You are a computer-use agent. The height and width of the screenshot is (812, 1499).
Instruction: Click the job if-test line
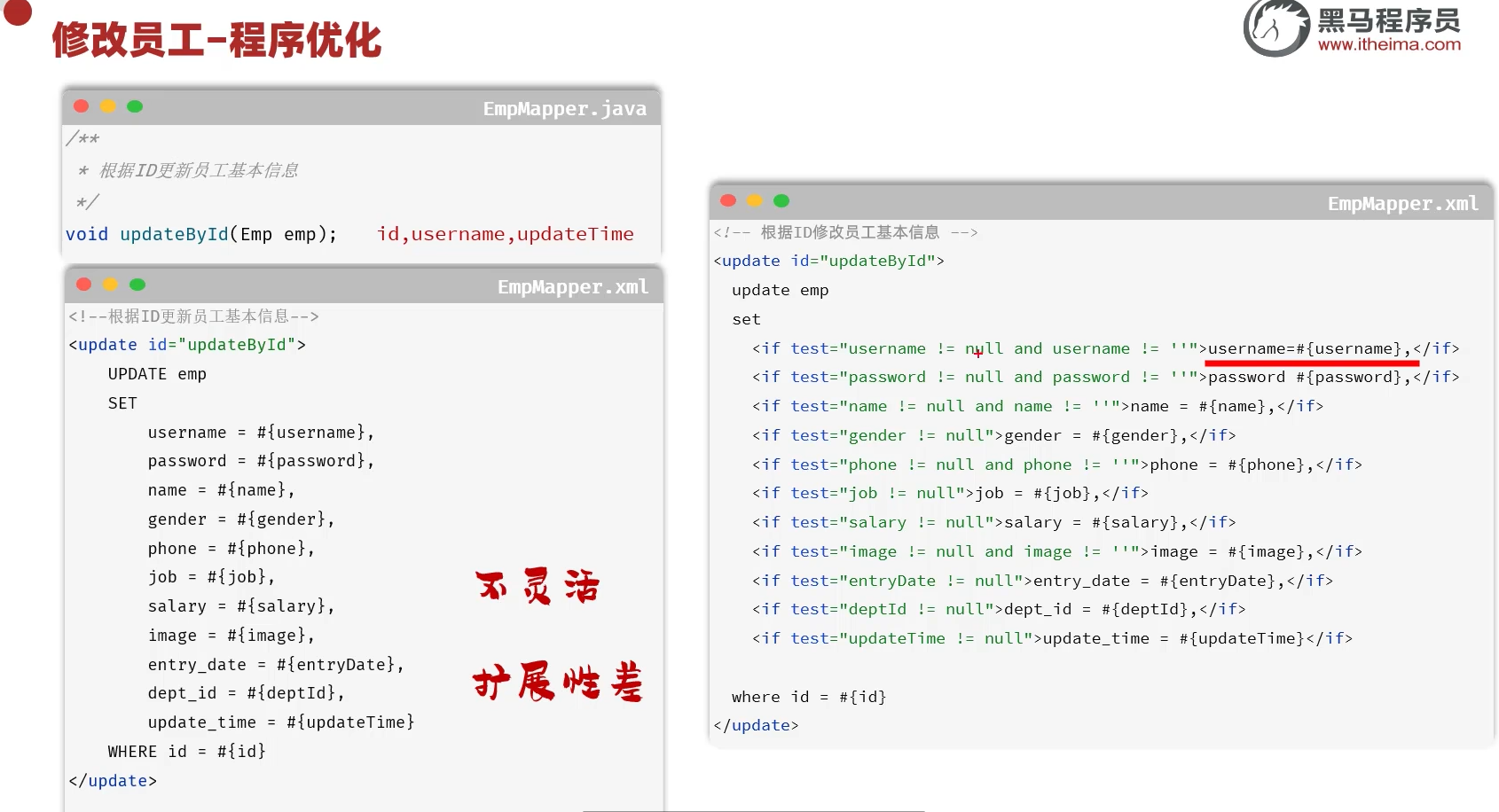[950, 493]
